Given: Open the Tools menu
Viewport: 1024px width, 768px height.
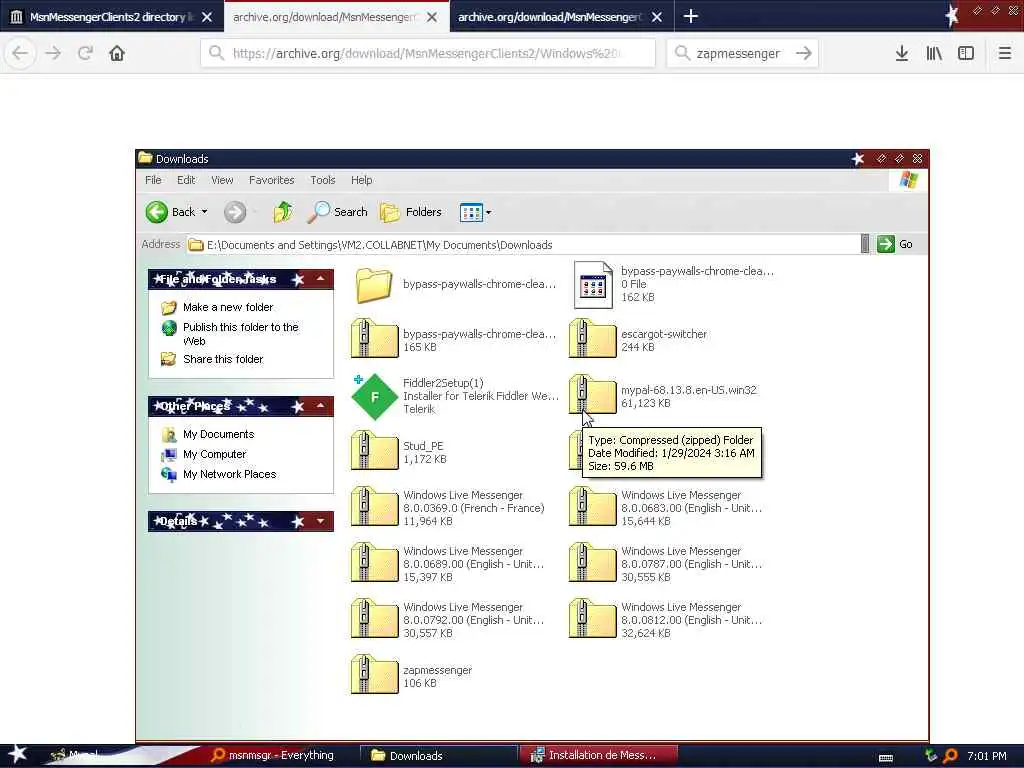Looking at the screenshot, I should point(323,180).
